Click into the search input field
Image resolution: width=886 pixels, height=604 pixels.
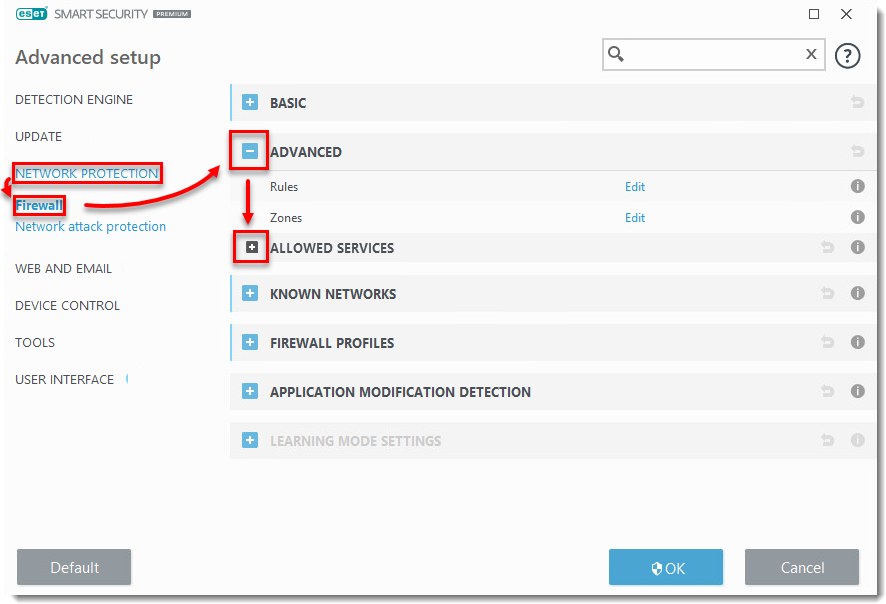pyautogui.click(x=712, y=55)
